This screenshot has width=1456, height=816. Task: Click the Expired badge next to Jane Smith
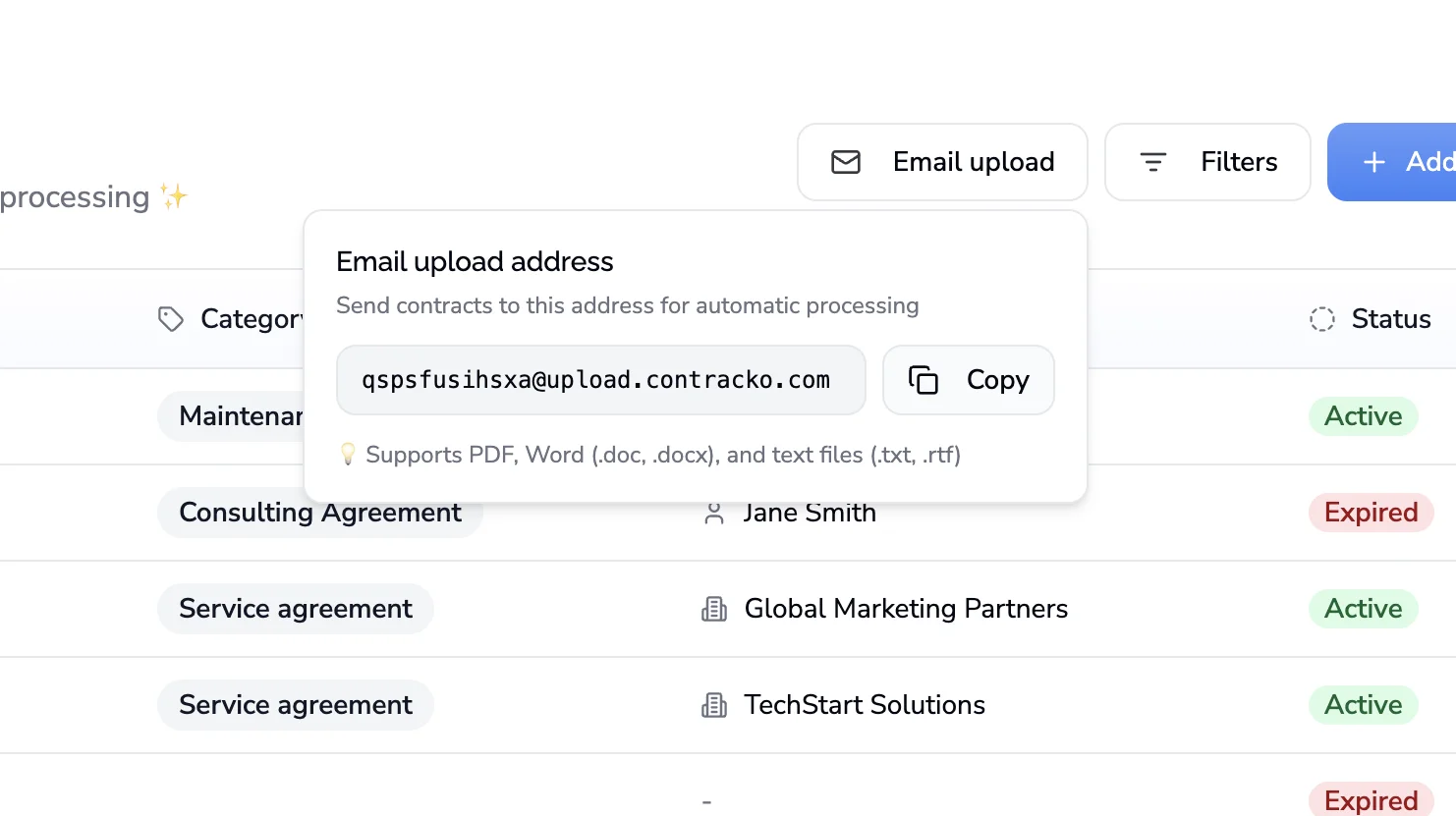(x=1371, y=512)
